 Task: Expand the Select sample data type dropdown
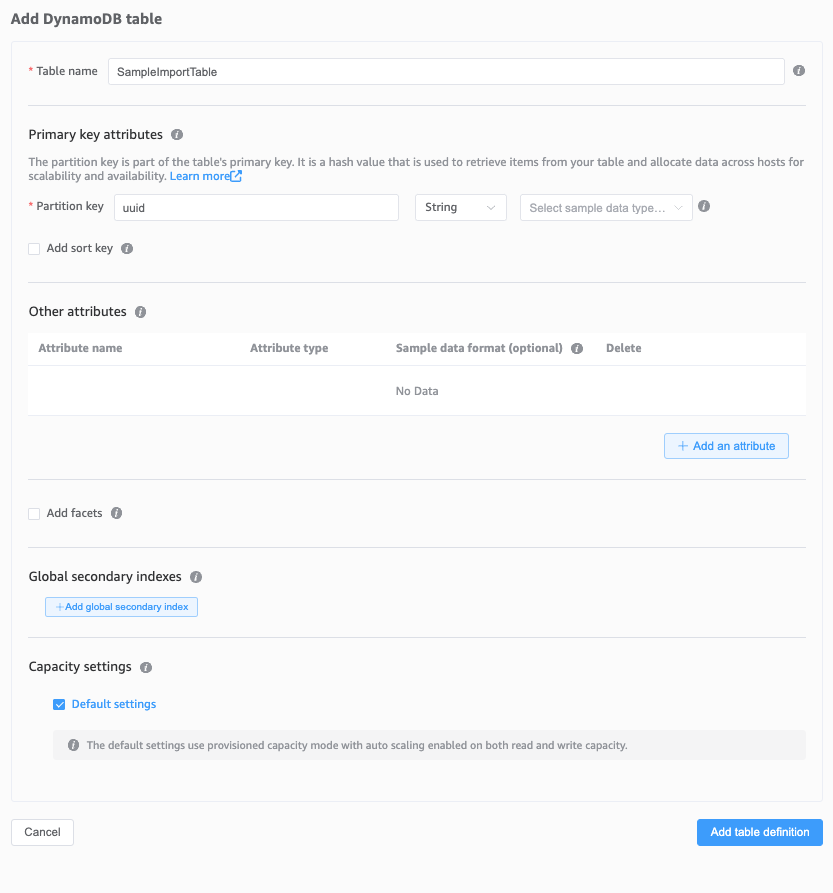tap(606, 208)
